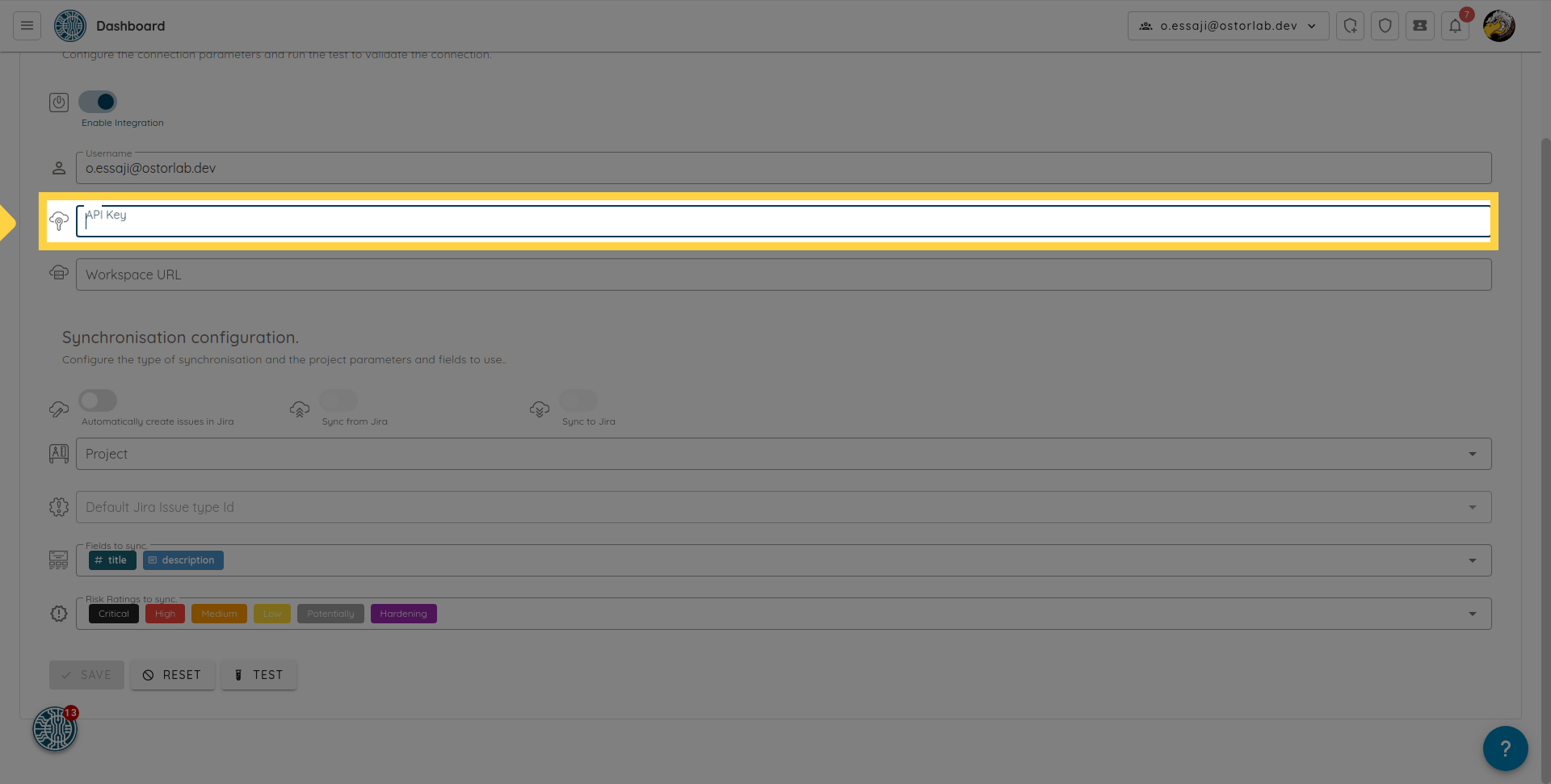Click the RESET button
1551x784 pixels.
point(173,675)
